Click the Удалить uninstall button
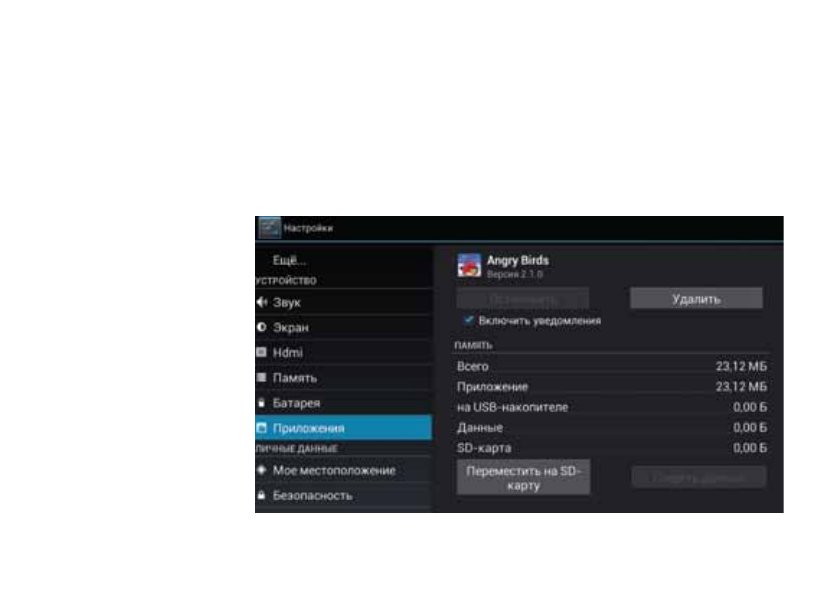The height and width of the screenshot is (595, 839). click(696, 299)
